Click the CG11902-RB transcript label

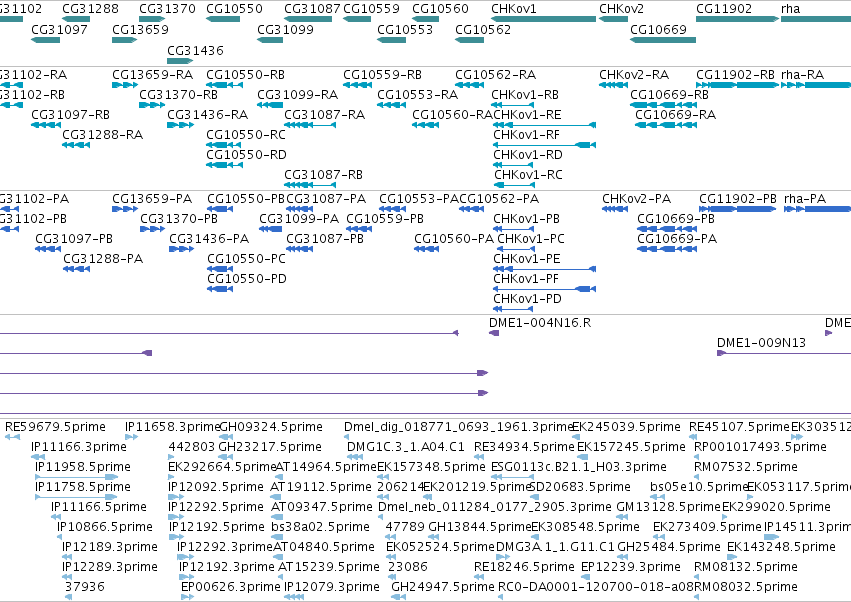735,74
